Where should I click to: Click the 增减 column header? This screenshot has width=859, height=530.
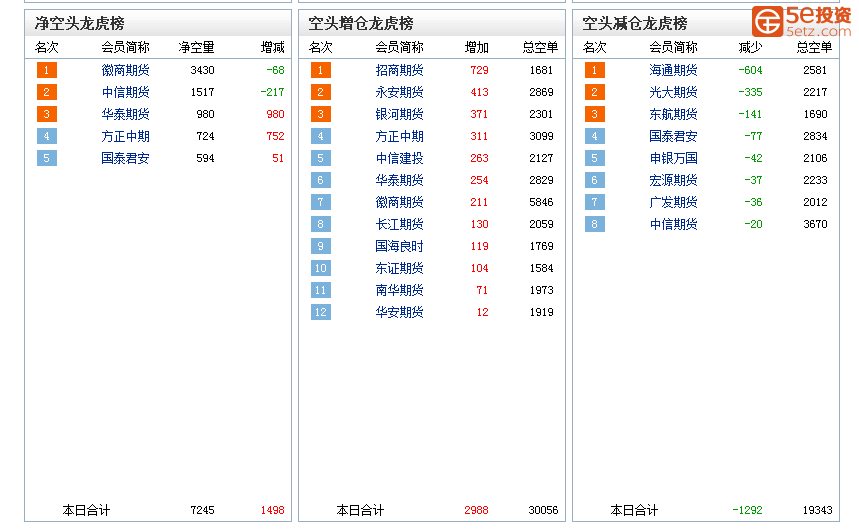(272, 48)
